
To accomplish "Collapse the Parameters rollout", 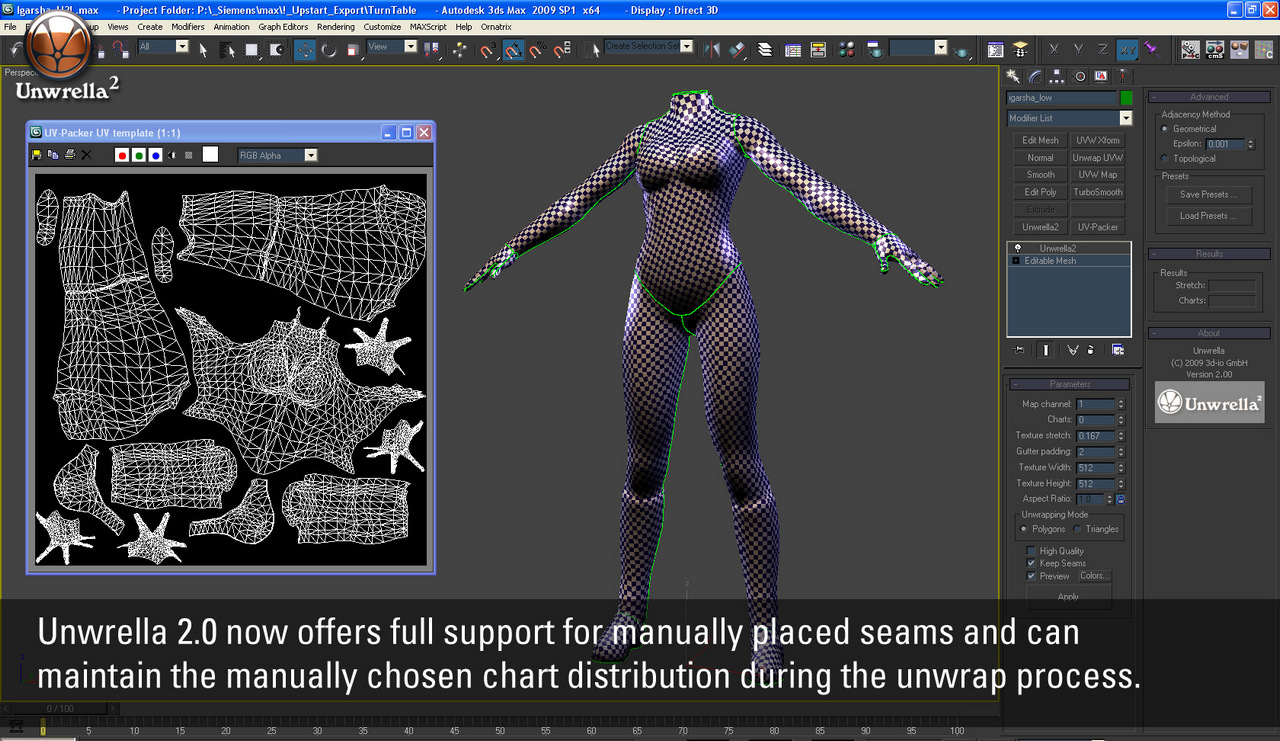I will 1069,384.
